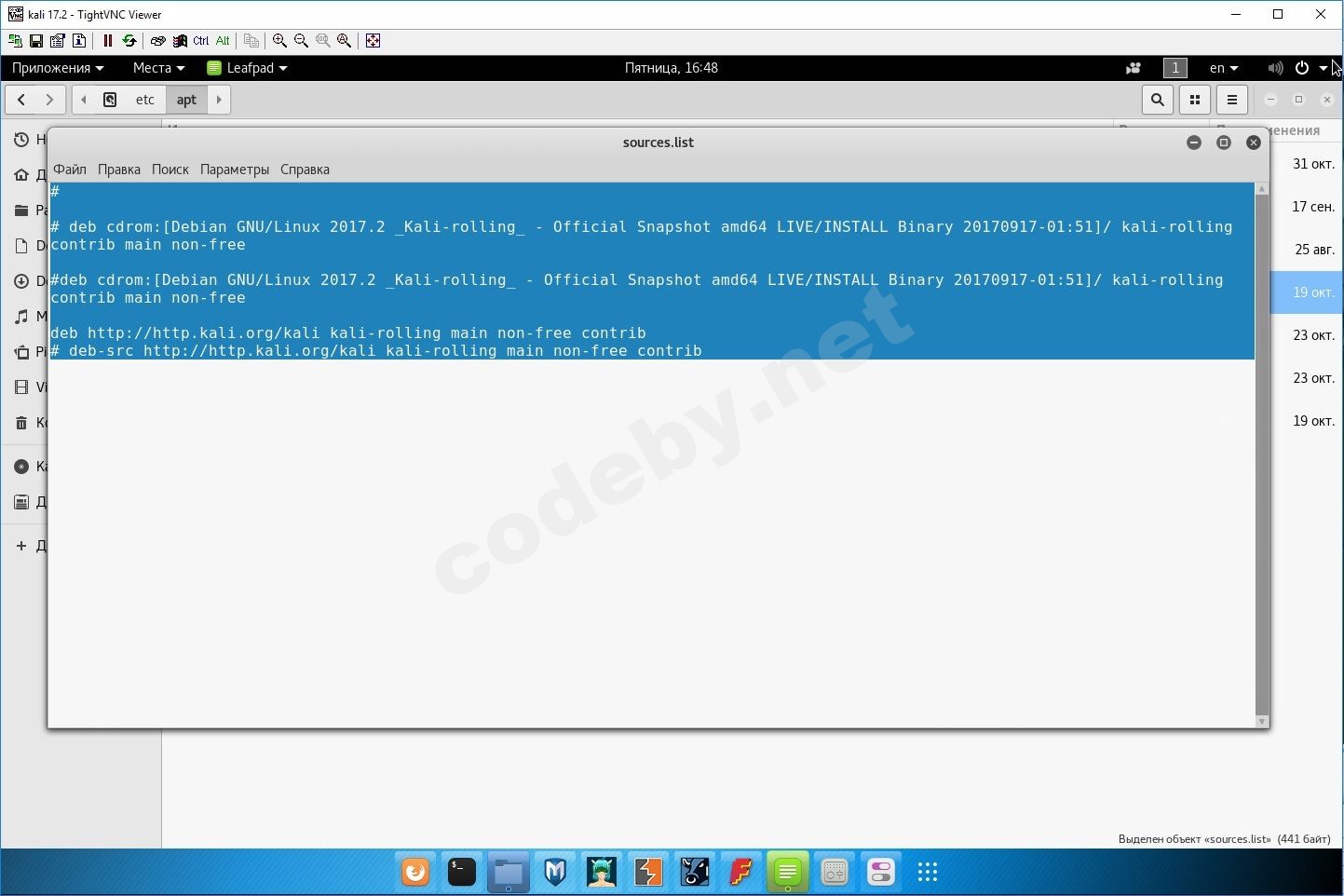Toggle grid view in file manager
1344x896 pixels.
[x=1195, y=100]
